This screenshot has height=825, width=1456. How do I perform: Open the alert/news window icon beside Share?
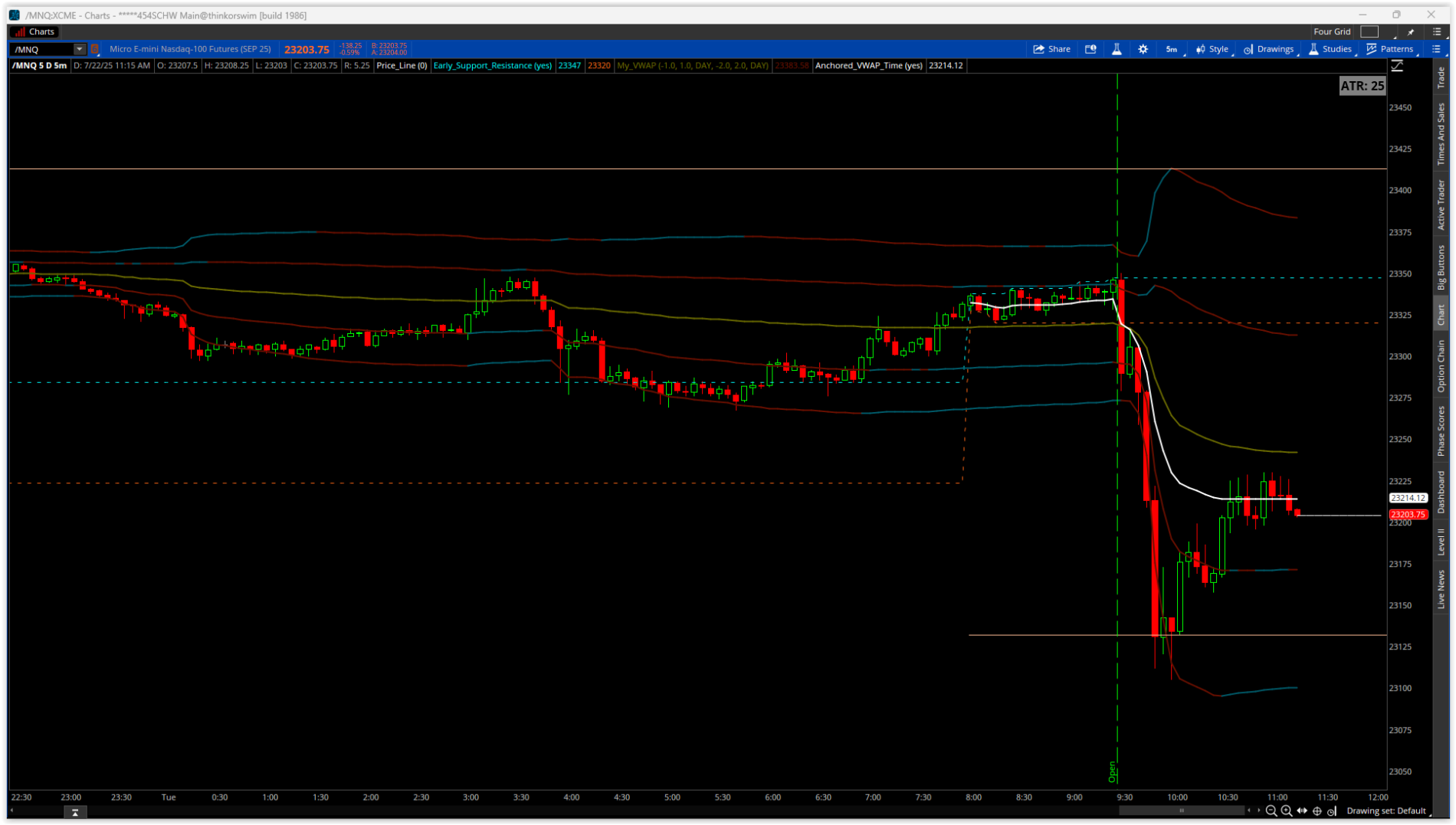pyautogui.click(x=1090, y=49)
